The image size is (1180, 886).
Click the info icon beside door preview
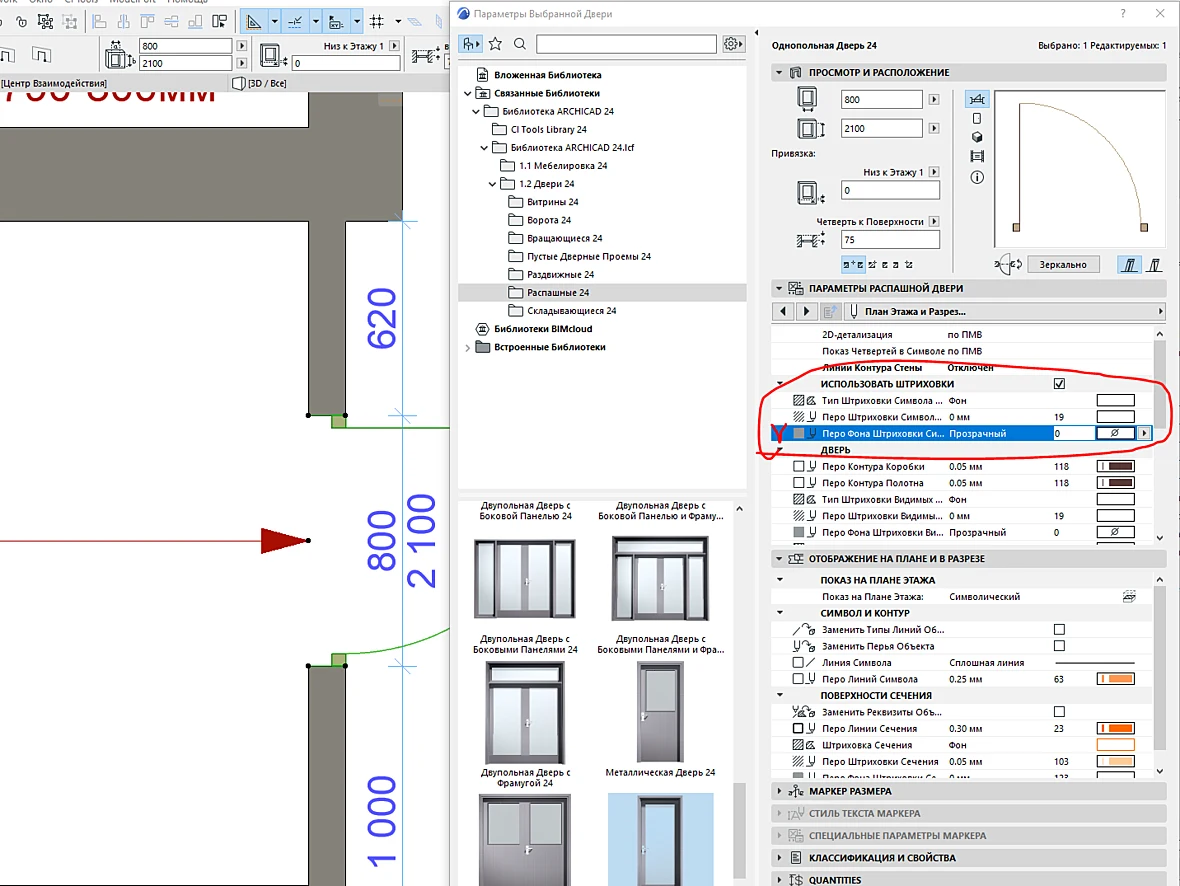click(977, 178)
